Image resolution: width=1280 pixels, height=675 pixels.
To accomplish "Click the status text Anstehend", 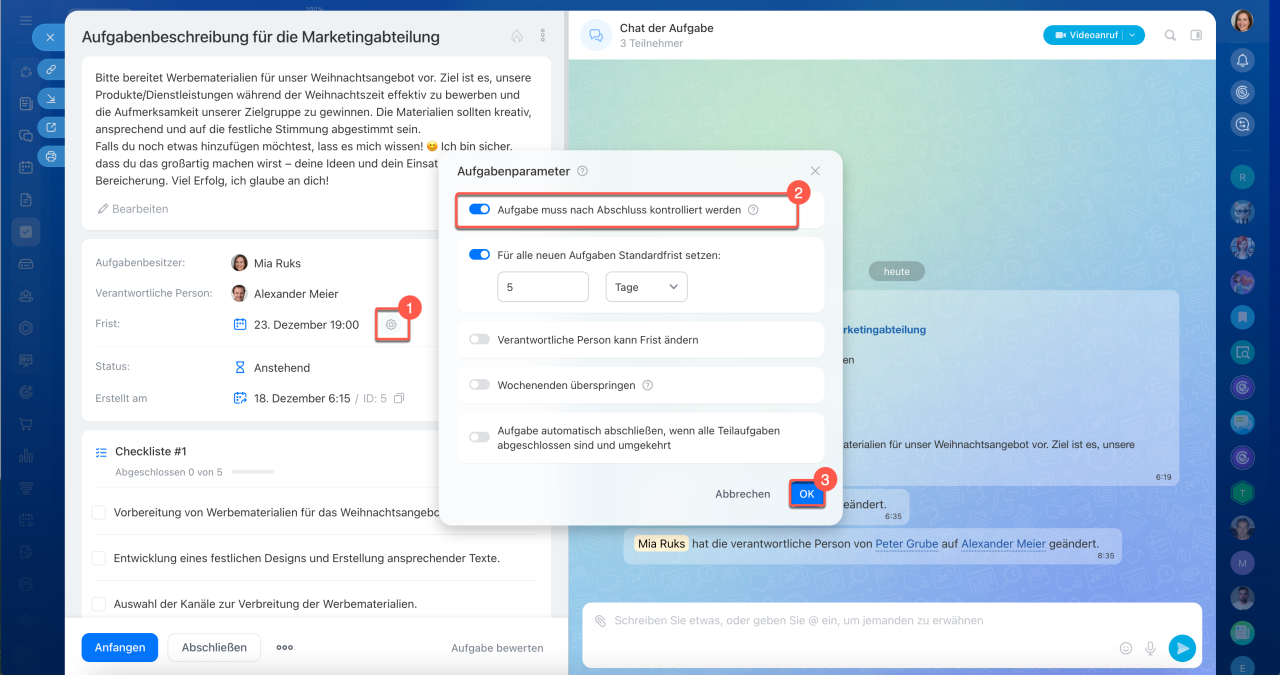I will [x=282, y=368].
